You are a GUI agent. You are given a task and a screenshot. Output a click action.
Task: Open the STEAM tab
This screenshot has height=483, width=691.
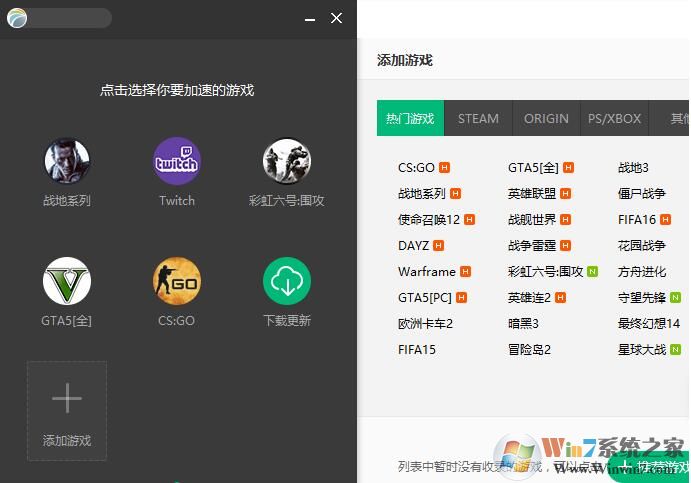478,118
